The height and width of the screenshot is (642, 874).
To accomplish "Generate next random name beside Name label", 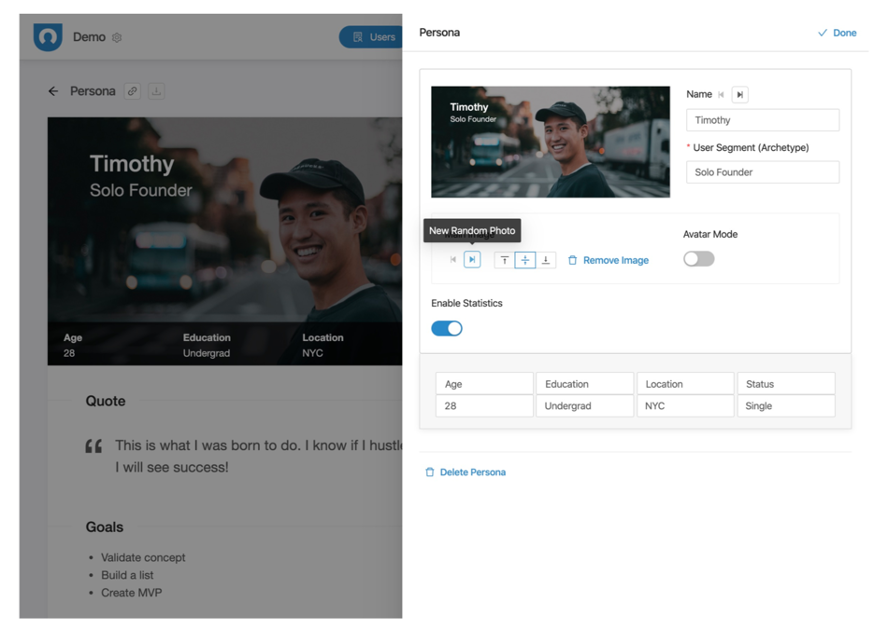I will (740, 95).
